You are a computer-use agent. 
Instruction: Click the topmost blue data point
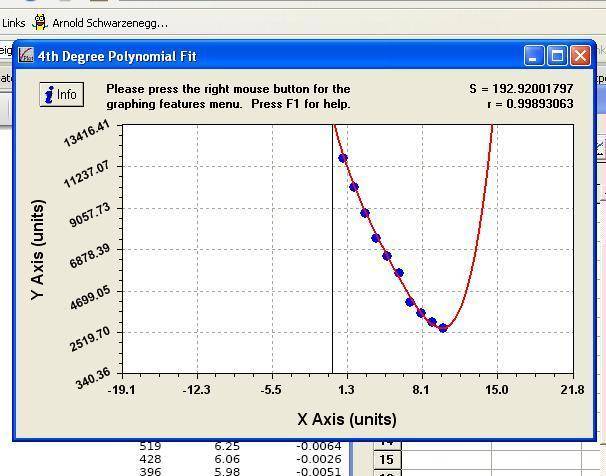343,158
